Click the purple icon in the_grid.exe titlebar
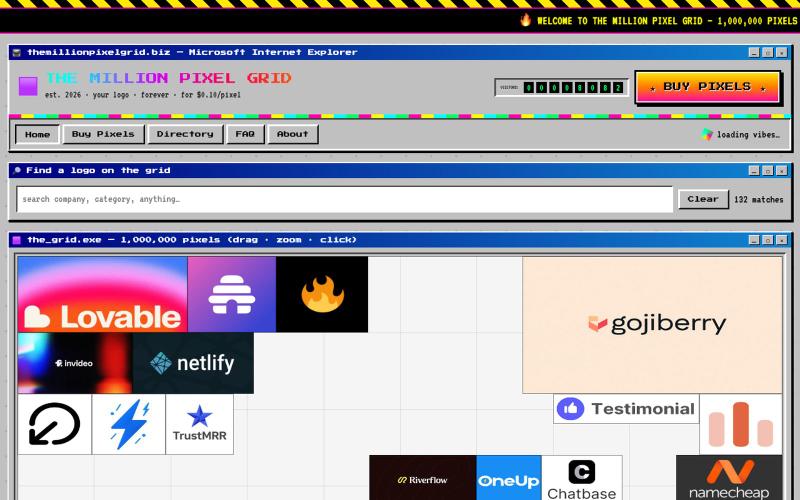This screenshot has height=500, width=800. point(17,240)
